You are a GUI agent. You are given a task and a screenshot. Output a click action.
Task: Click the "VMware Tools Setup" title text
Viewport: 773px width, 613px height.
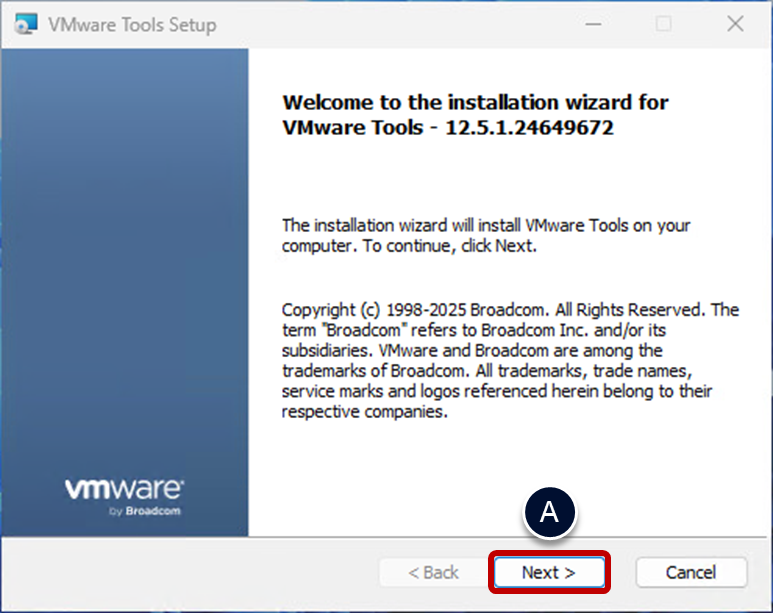[x=131, y=25]
